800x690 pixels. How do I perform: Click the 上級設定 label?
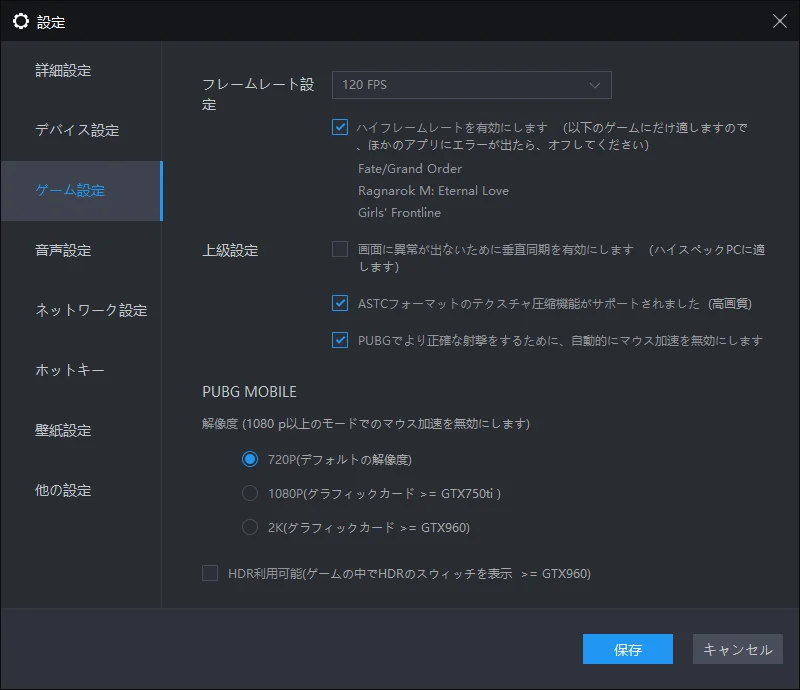[x=230, y=250]
